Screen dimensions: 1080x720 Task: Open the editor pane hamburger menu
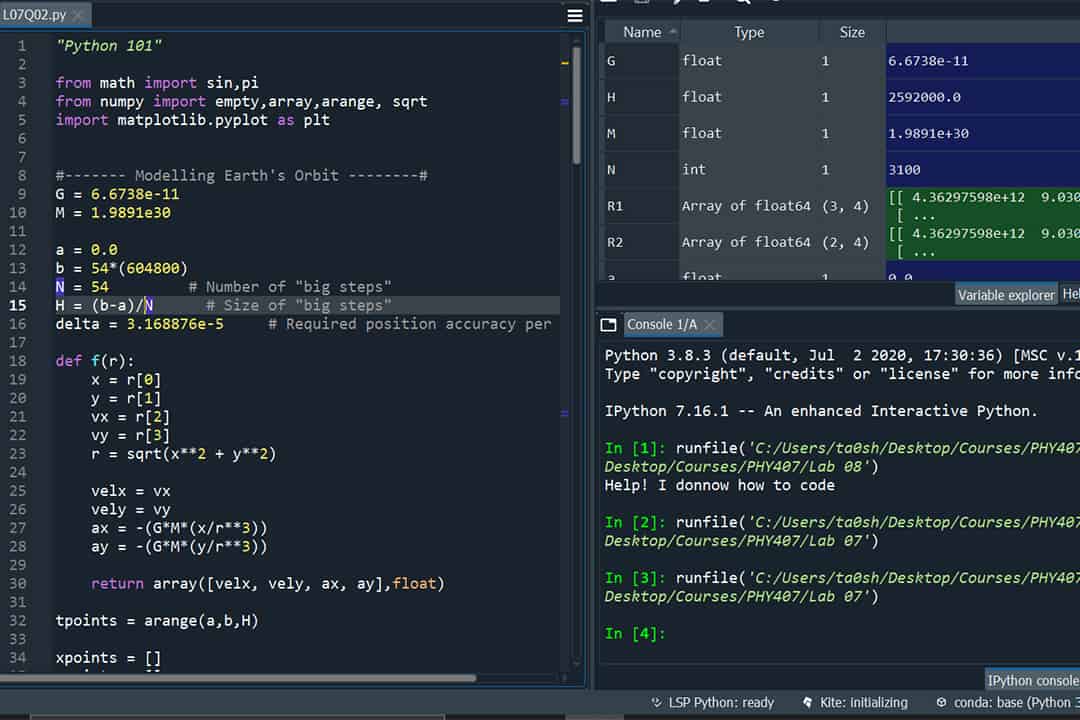click(575, 15)
